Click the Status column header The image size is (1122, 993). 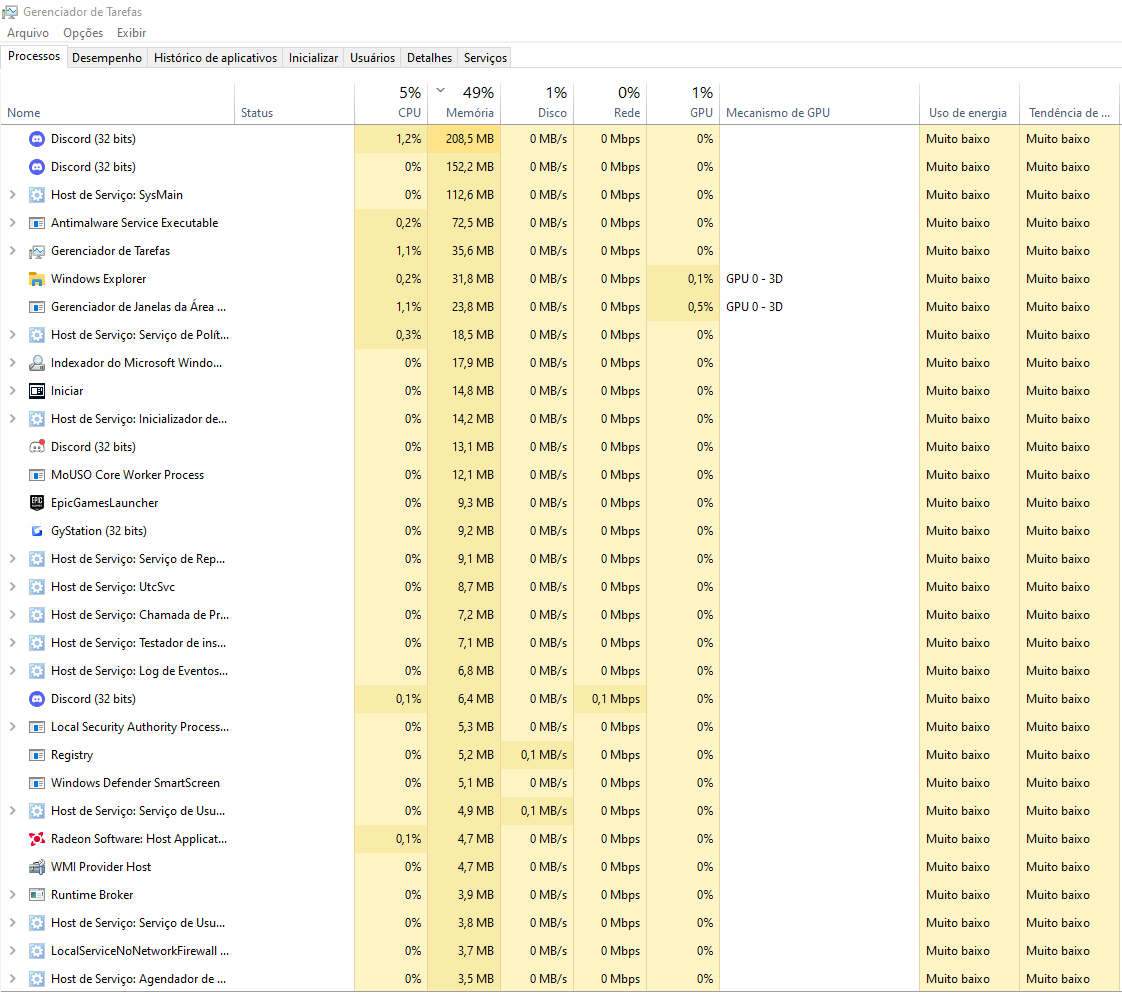pos(294,103)
